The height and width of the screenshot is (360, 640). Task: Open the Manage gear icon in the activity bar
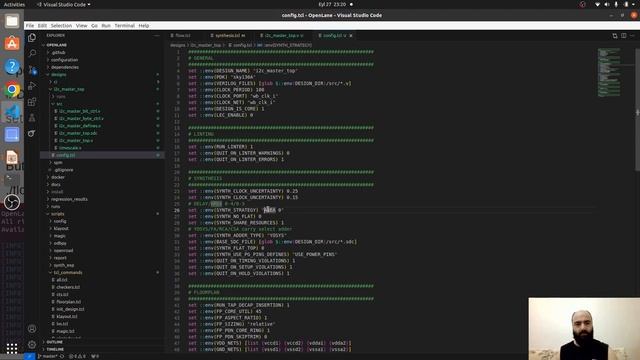32,344
